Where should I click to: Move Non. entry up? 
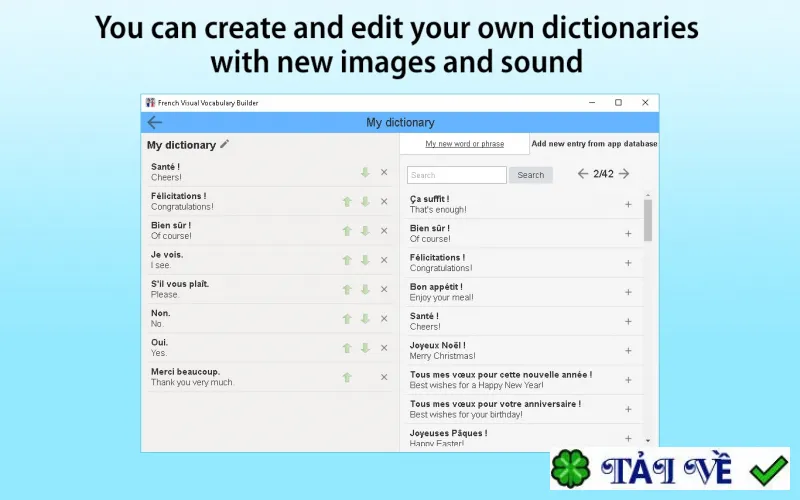point(347,318)
